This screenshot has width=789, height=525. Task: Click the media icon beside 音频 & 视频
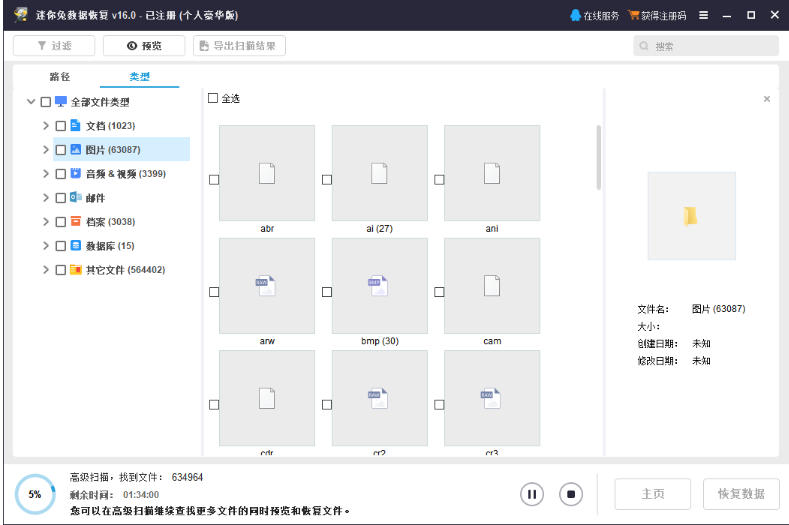point(75,173)
